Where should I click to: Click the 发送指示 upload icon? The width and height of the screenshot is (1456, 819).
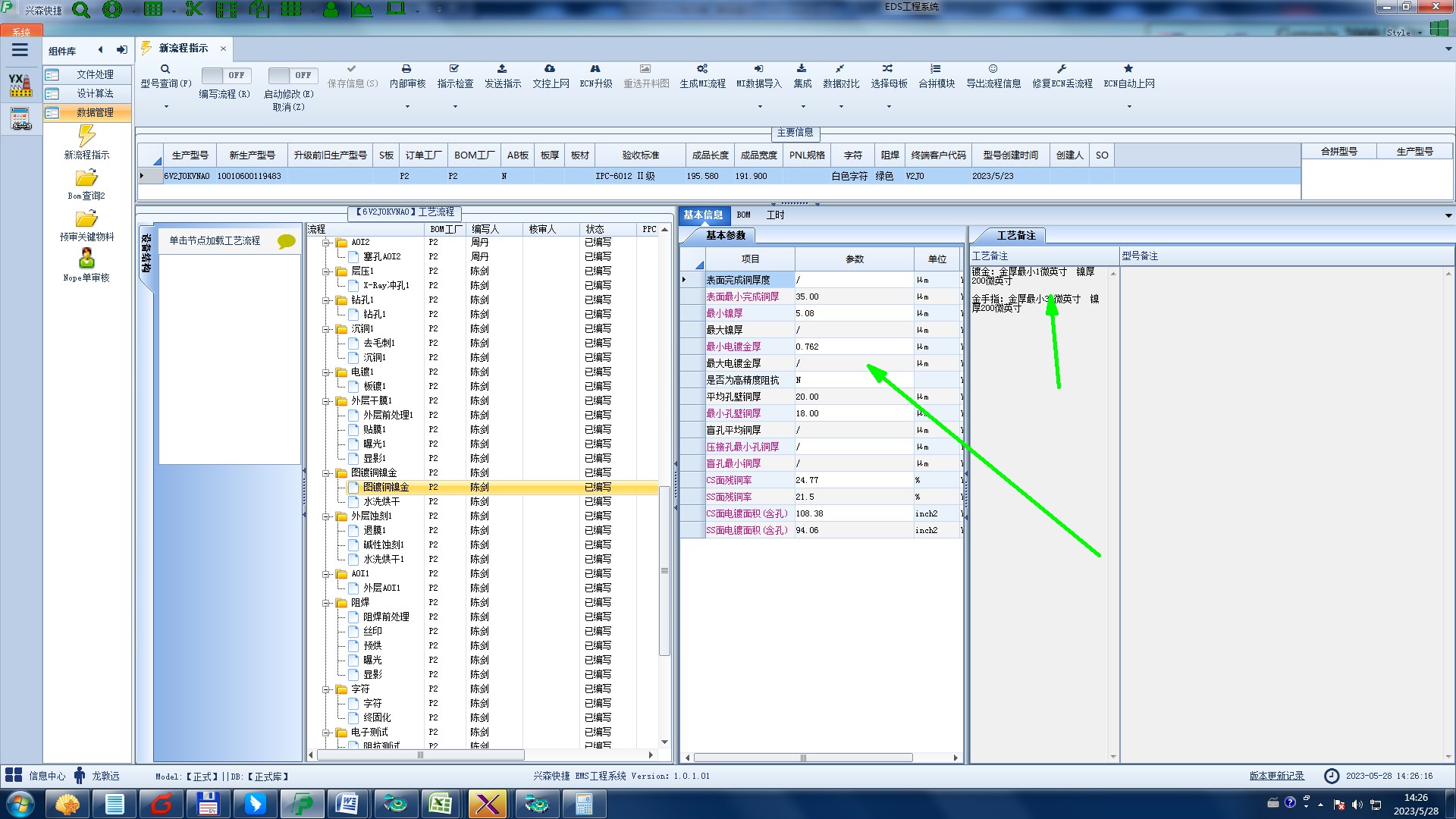[502, 69]
